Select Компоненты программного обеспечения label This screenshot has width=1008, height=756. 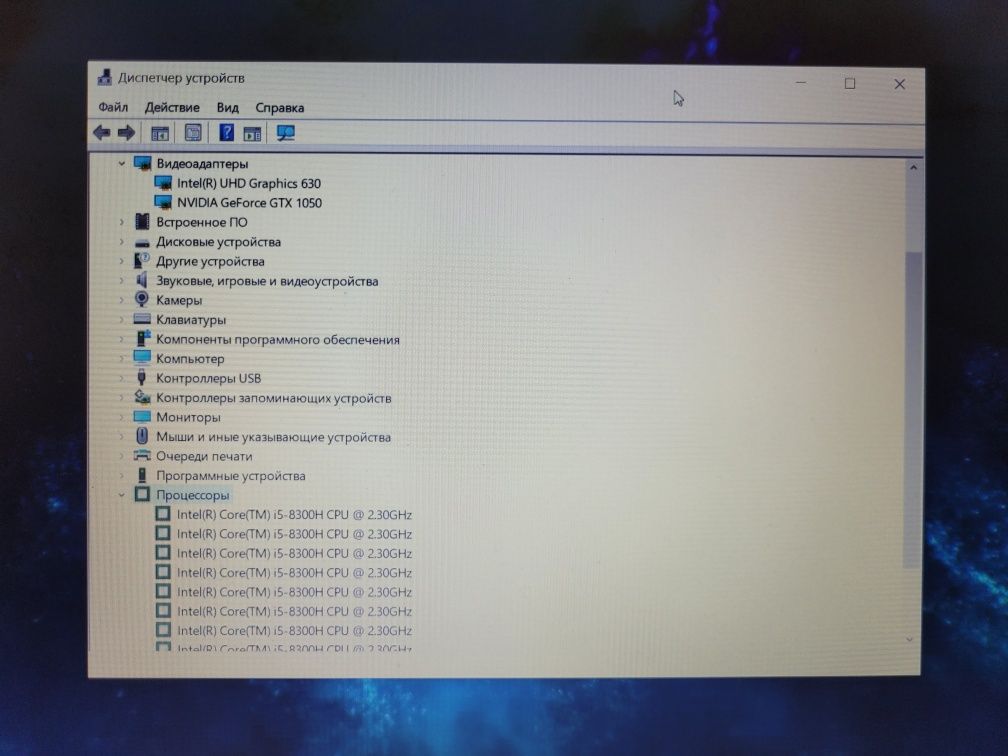(278, 339)
